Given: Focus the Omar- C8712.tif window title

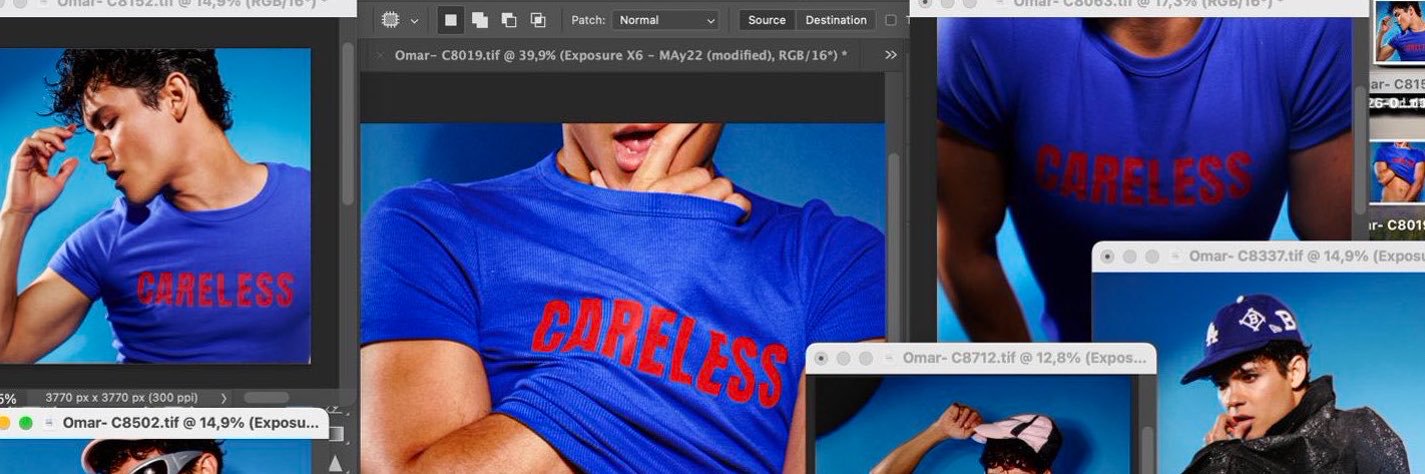Looking at the screenshot, I should point(1023,357).
